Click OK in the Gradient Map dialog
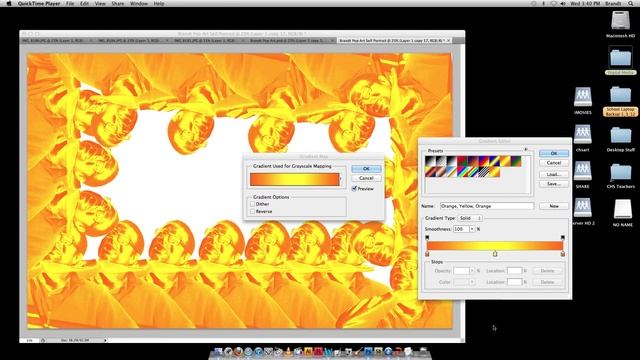The image size is (640, 360). pos(366,169)
